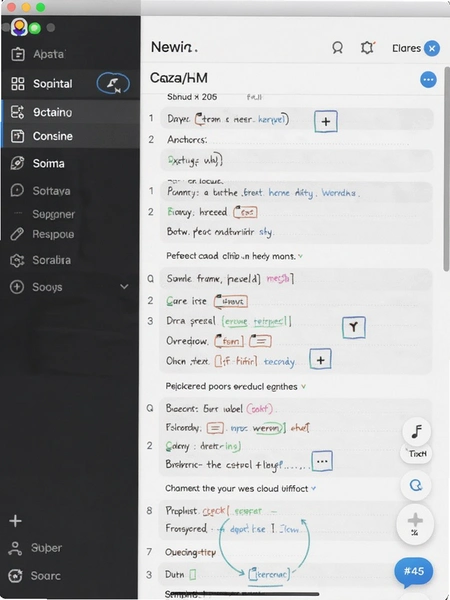Viewport: 450px width, 600px height.
Task: Click the Caza/HM heading
Action: coord(179,78)
